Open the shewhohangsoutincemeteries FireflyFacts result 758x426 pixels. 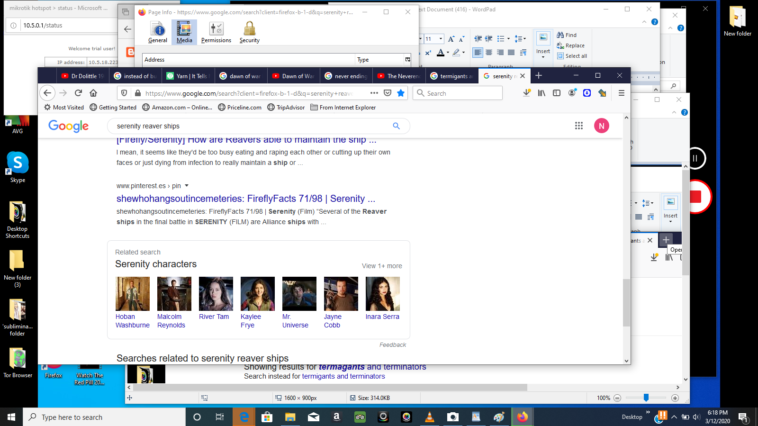coord(245,199)
